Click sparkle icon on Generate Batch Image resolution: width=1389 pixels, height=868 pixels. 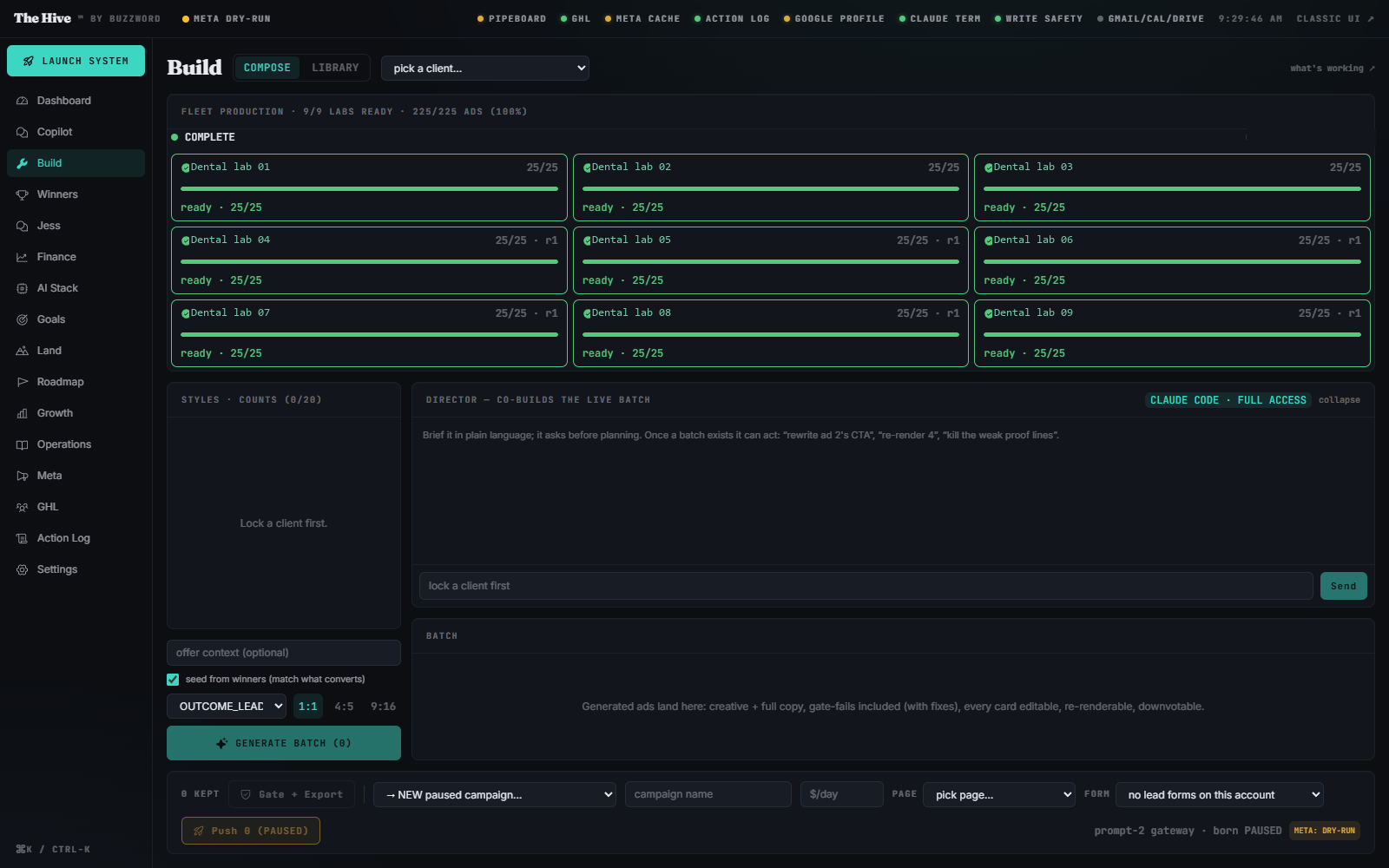[x=221, y=743]
